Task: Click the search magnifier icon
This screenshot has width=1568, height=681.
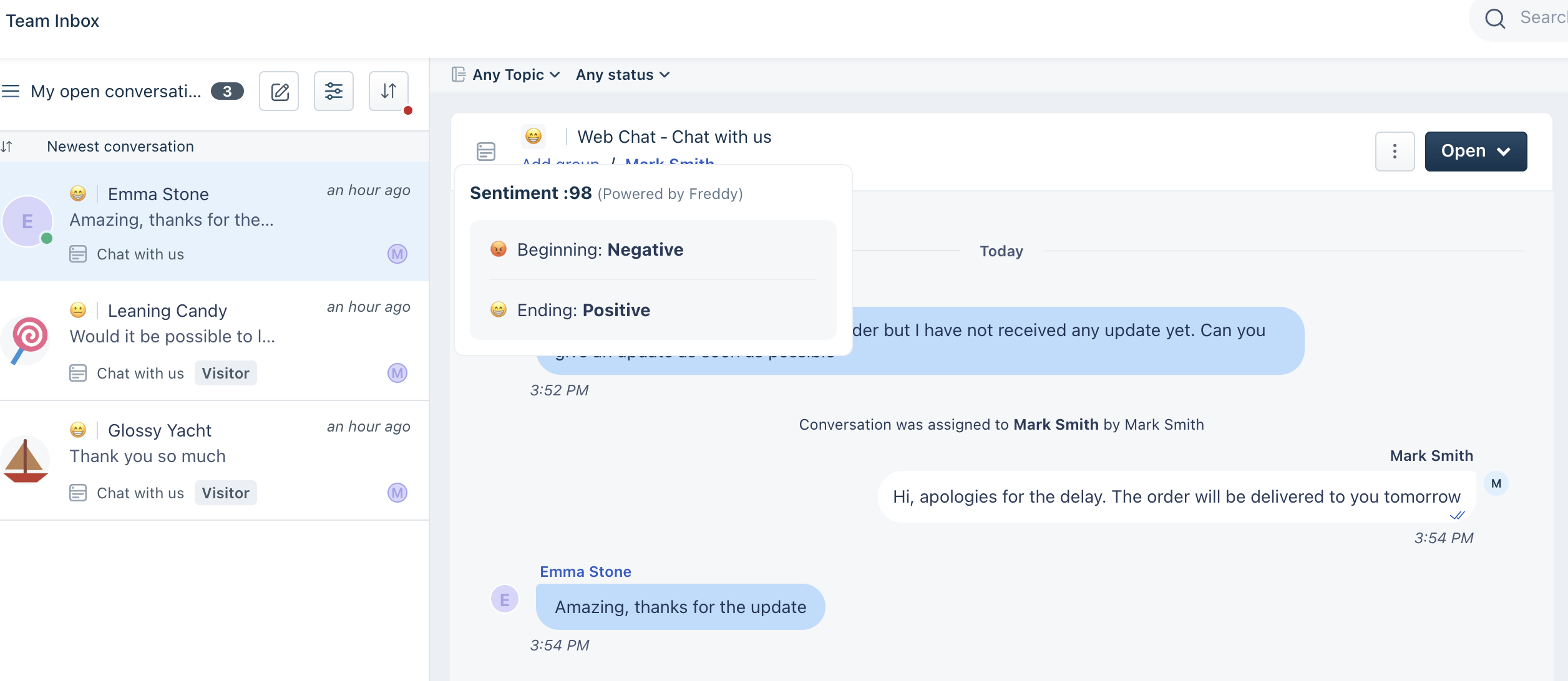Action: [1495, 19]
